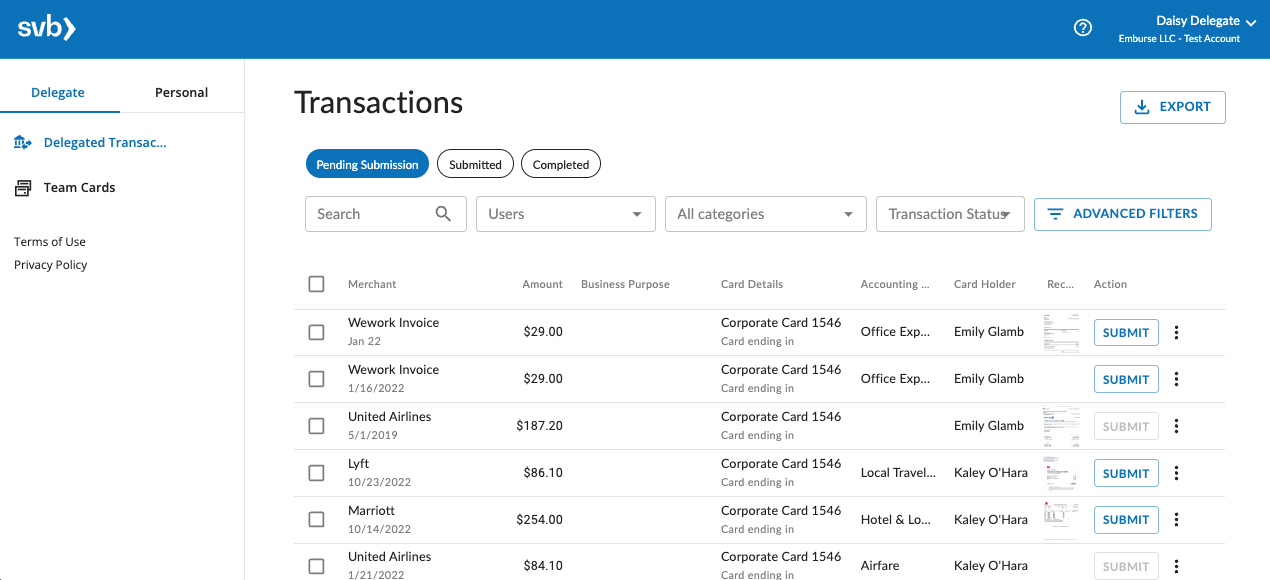Submit the Lyft transaction
Viewport: 1270px width, 580px height.
point(1126,473)
